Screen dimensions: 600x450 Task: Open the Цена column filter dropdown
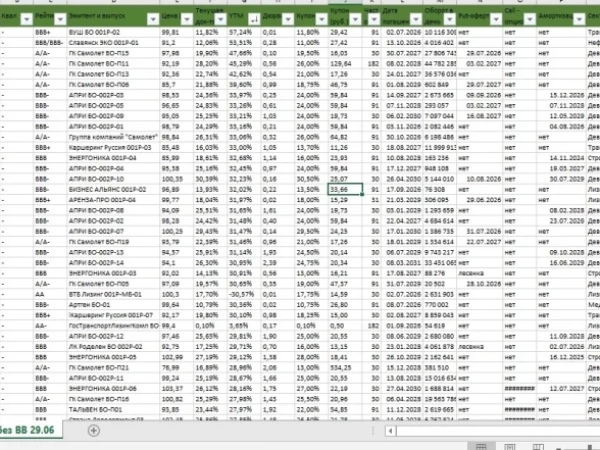[186, 19]
